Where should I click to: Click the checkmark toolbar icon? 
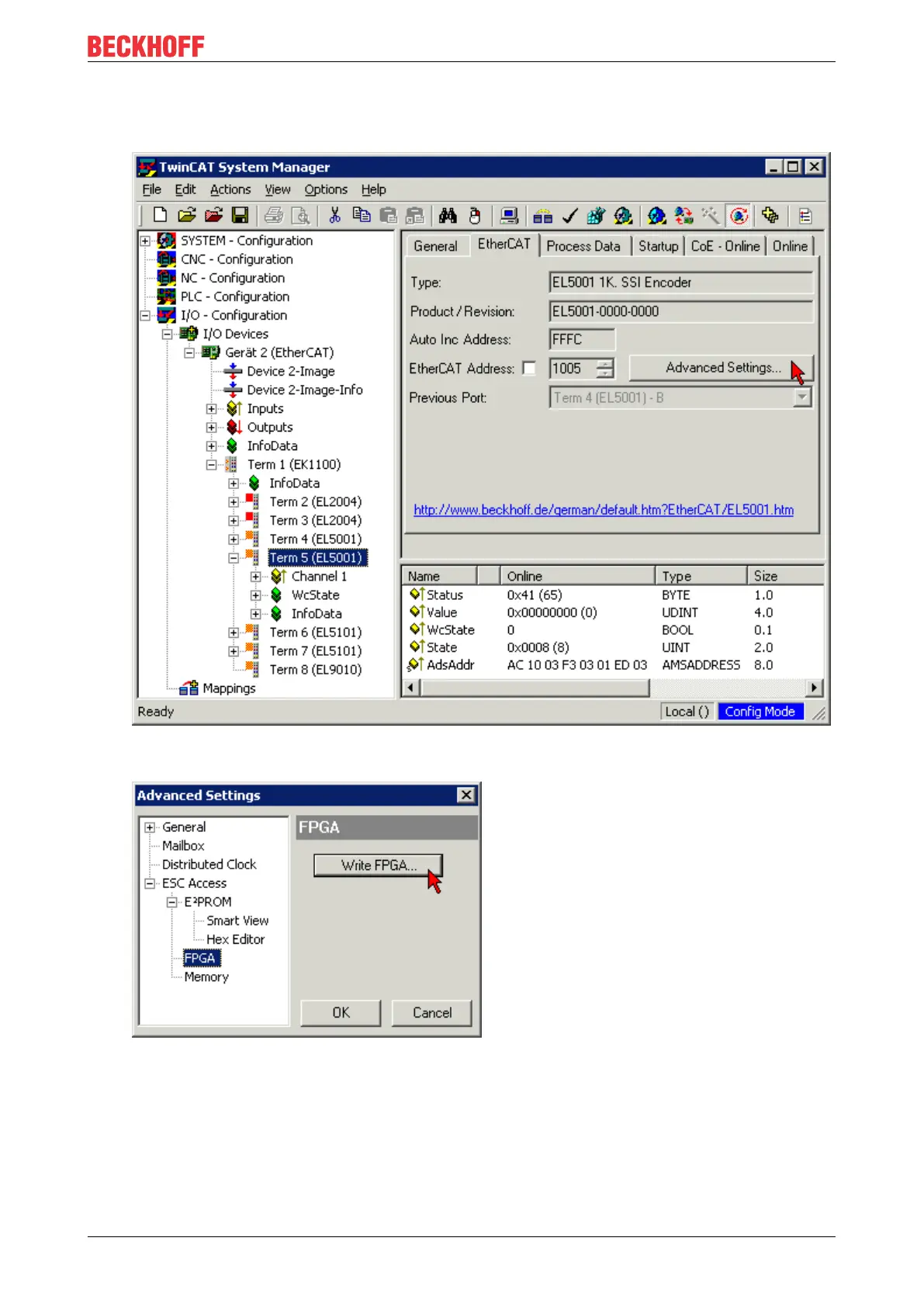(x=569, y=216)
